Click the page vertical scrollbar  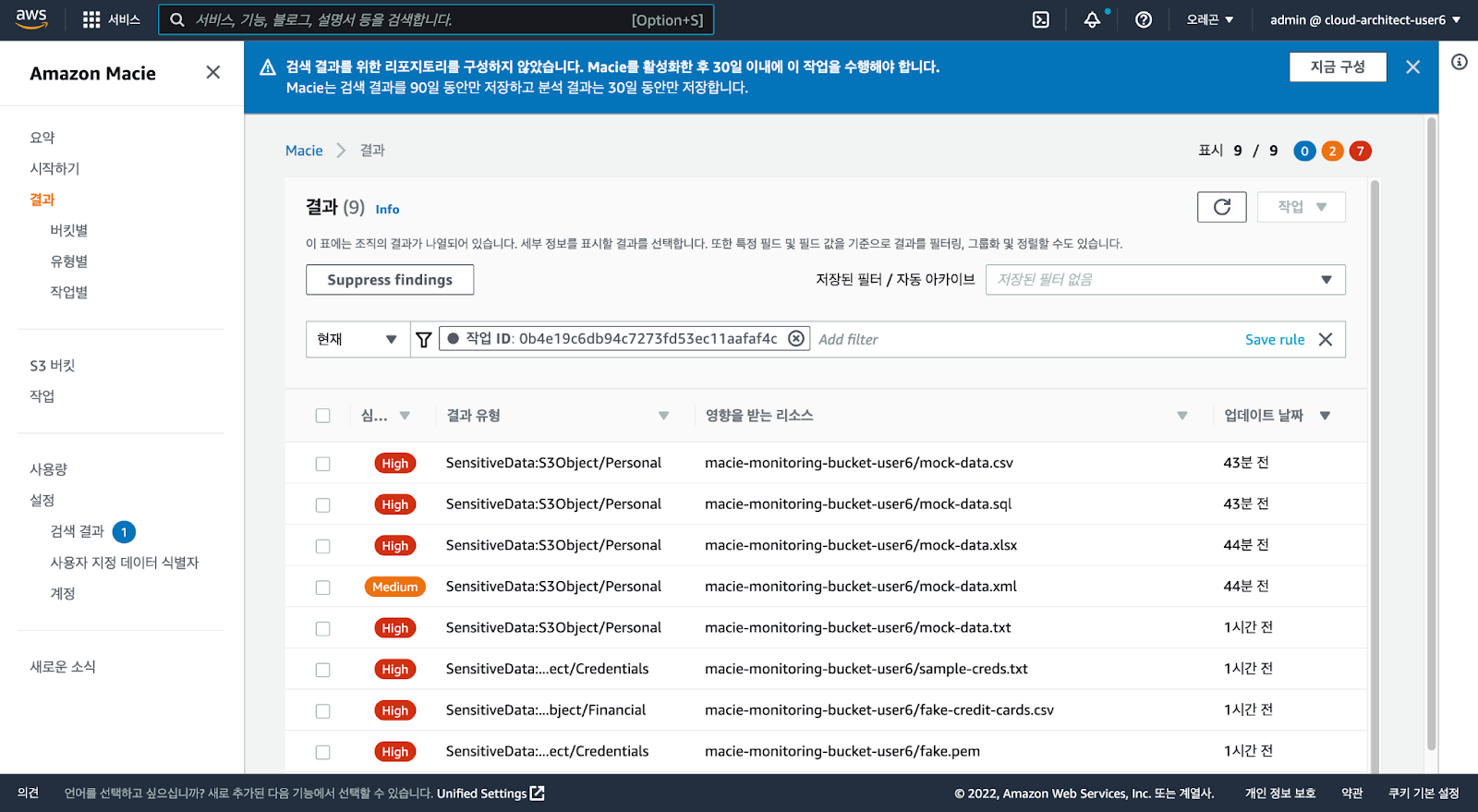[x=1432, y=434]
